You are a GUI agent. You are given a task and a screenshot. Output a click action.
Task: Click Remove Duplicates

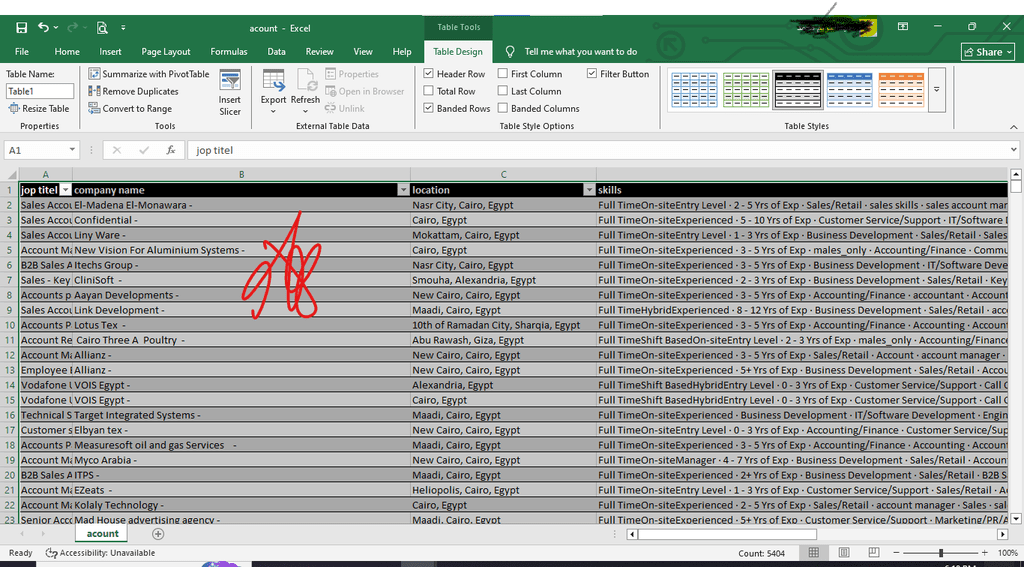[x=133, y=91]
